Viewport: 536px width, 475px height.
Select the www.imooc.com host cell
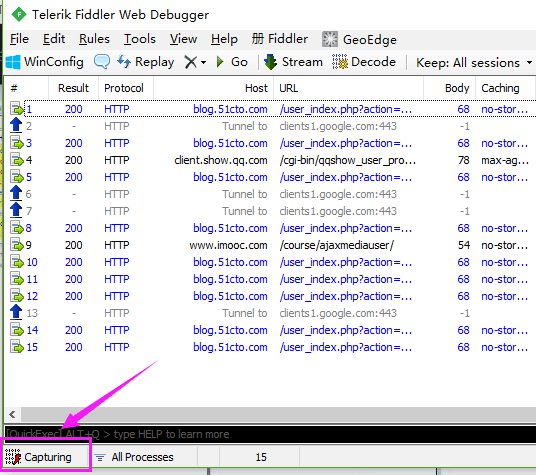228,245
